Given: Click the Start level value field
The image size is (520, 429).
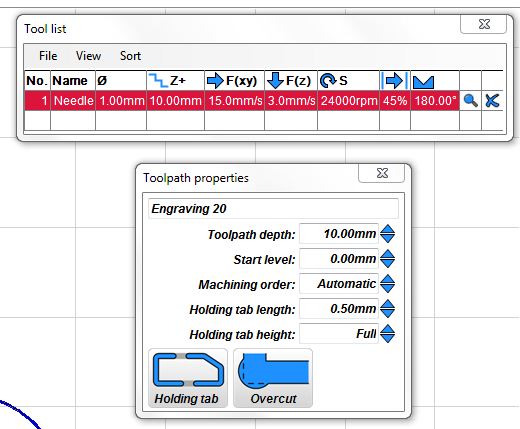Looking at the screenshot, I should pyautogui.click(x=339, y=259).
